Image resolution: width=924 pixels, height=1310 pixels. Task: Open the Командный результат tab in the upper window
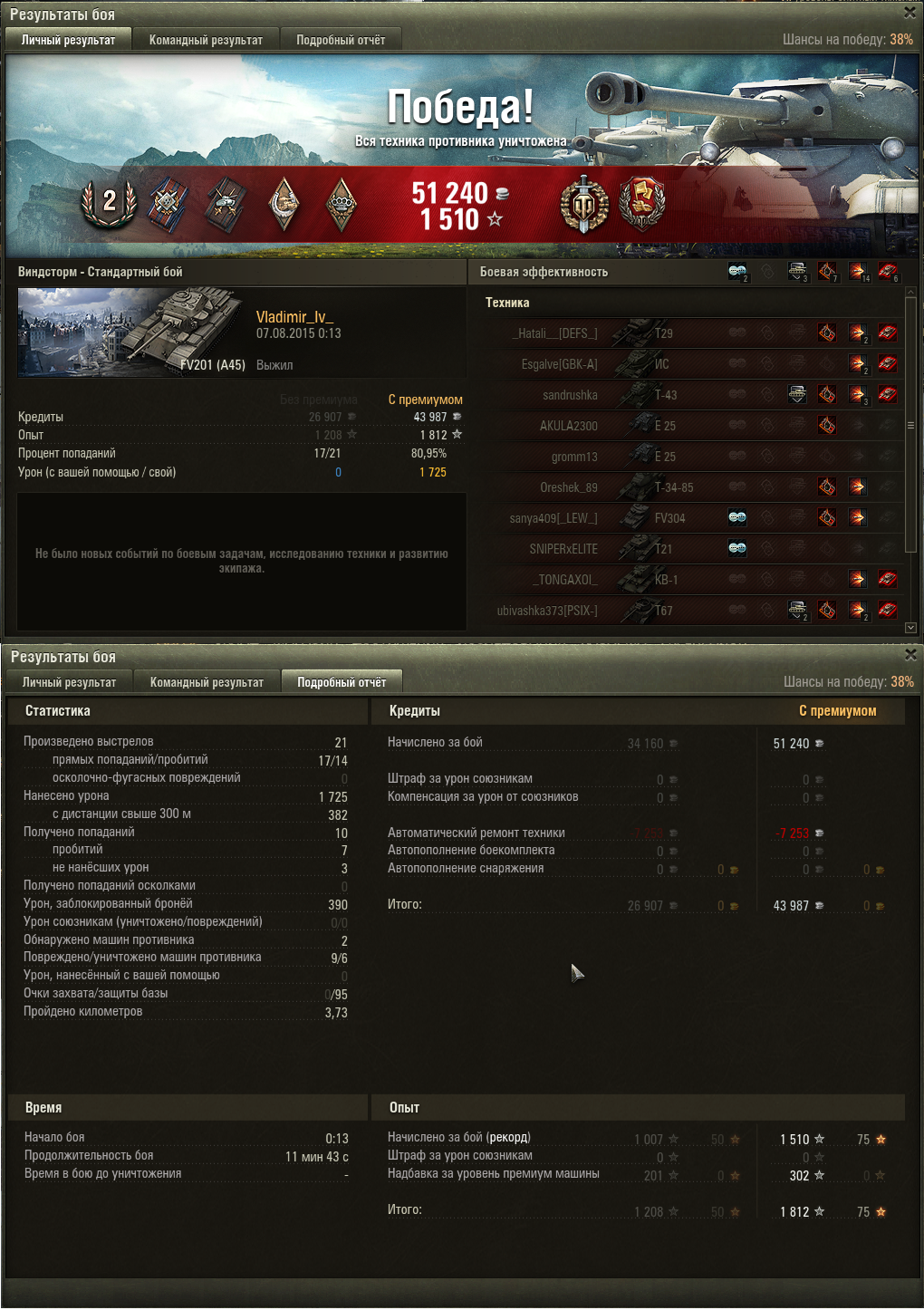206,40
